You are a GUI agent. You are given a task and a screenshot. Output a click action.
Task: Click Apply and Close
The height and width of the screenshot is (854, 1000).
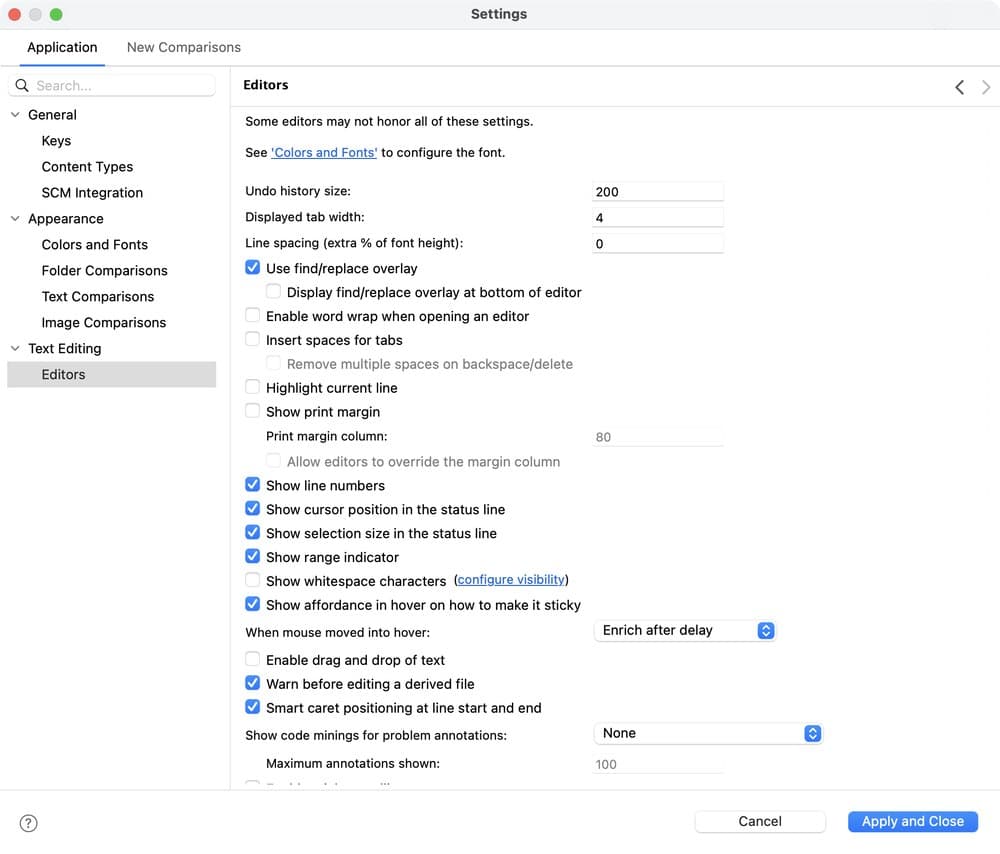click(x=913, y=821)
